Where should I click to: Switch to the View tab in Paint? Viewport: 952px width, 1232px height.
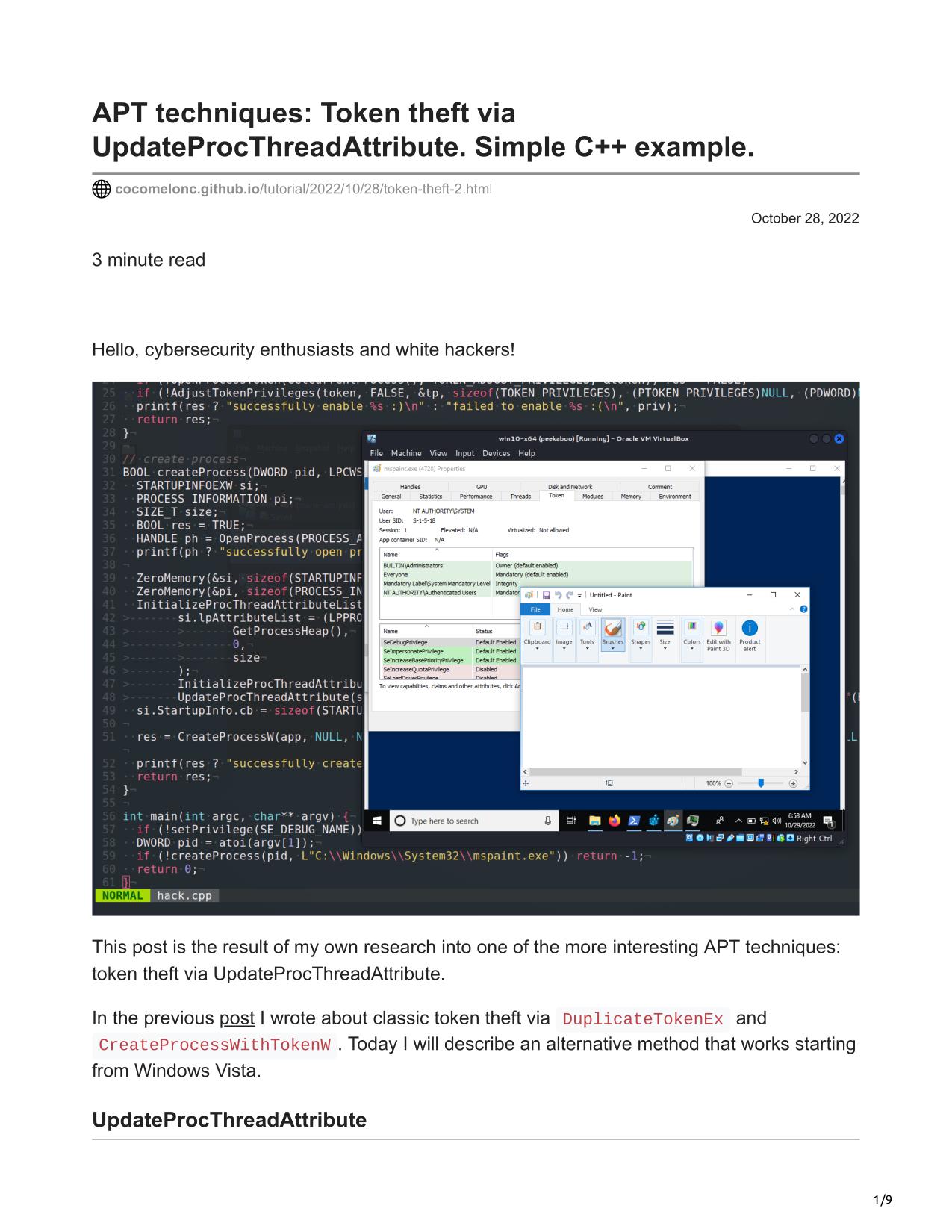[595, 609]
